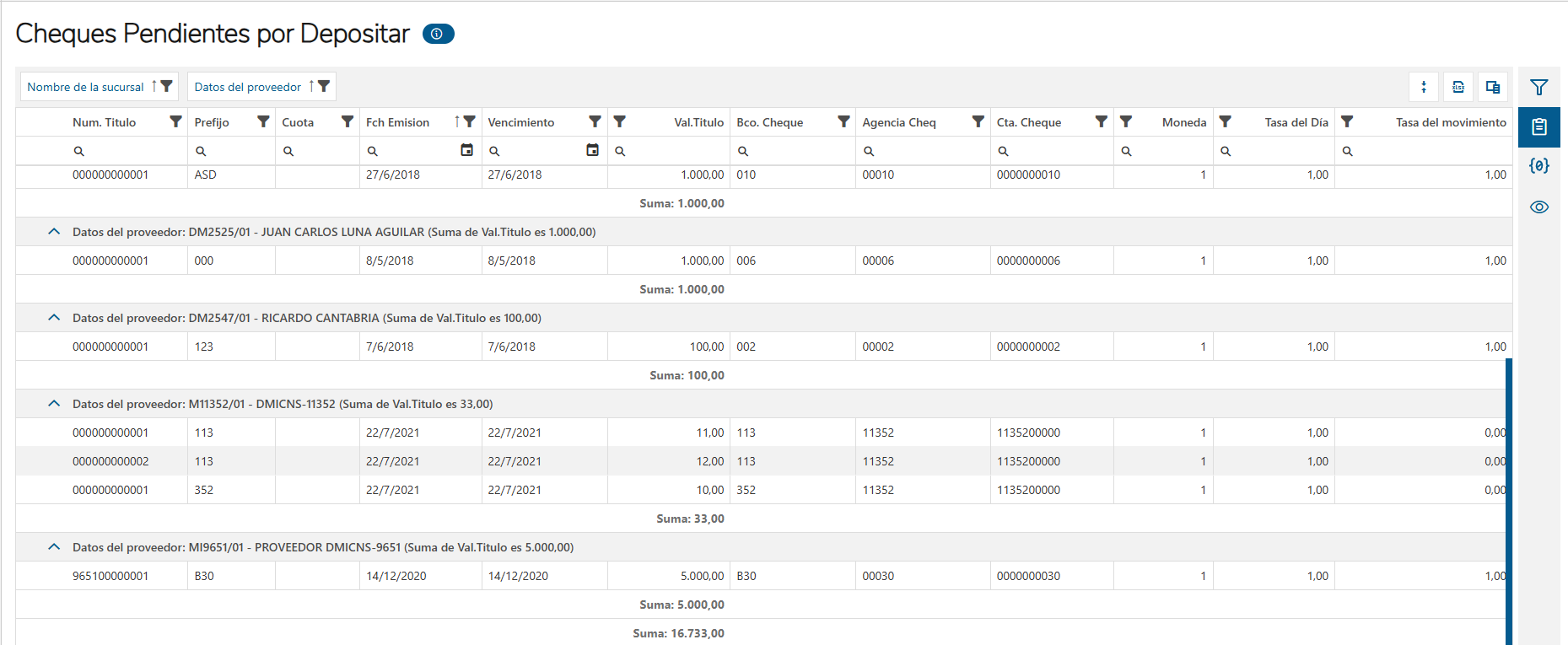Open the column chooser

[1492, 87]
